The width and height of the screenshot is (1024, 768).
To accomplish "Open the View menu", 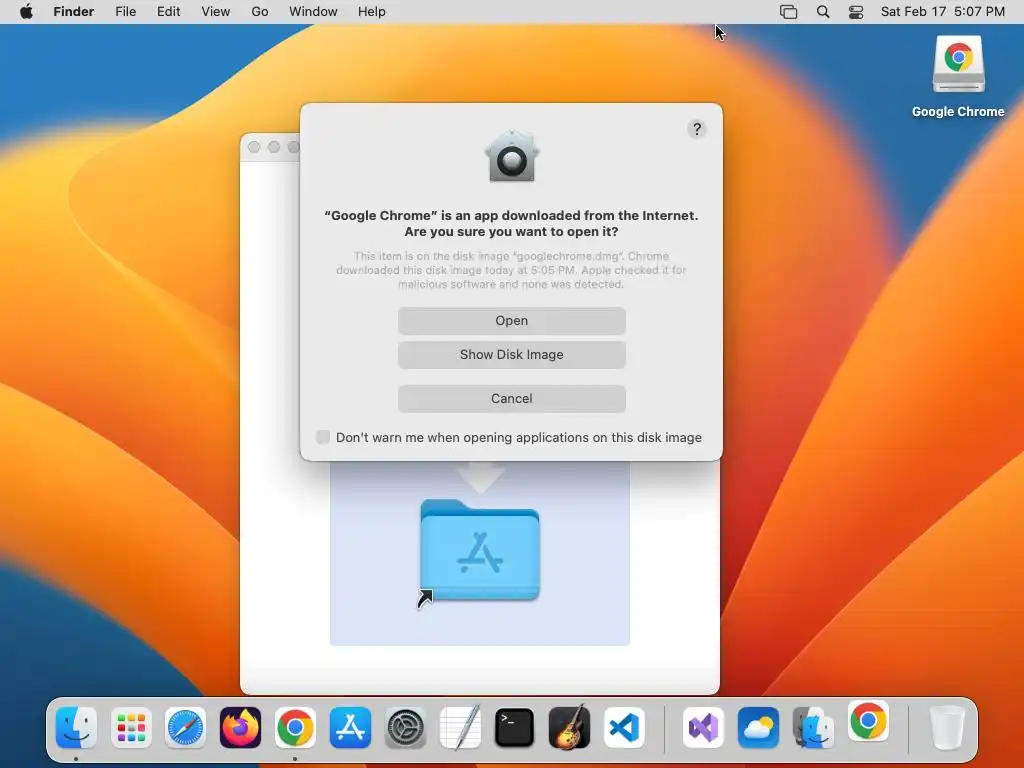I will 216,12.
